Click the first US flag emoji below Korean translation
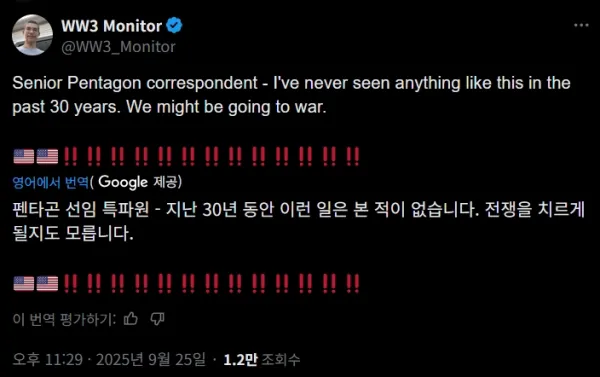The width and height of the screenshot is (600, 377). click(x=24, y=284)
